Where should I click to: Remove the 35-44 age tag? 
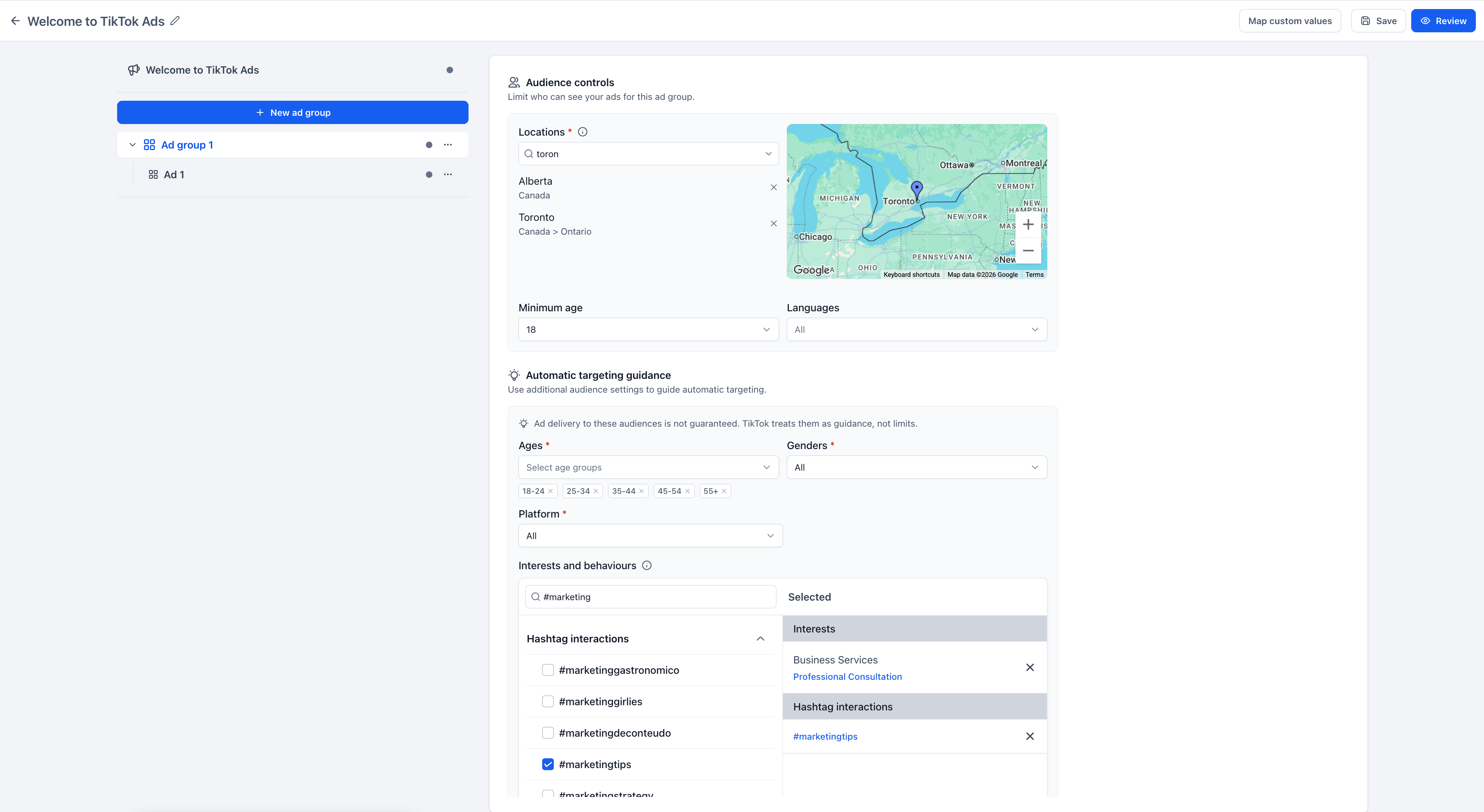641,491
